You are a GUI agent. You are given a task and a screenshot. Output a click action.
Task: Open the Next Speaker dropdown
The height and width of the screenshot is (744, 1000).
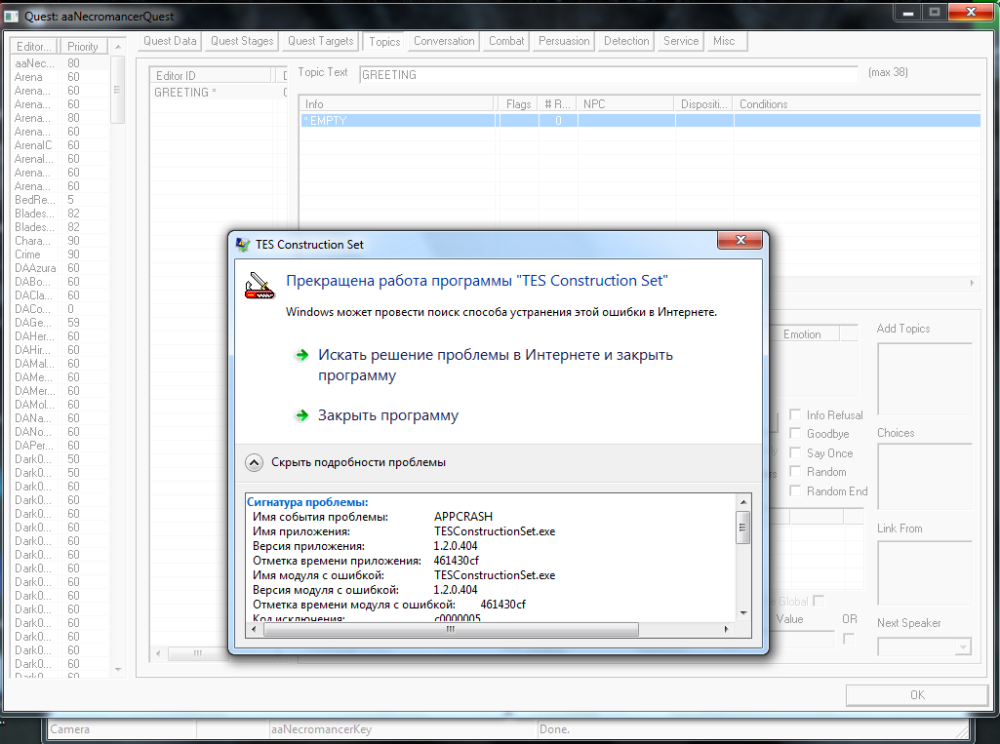(963, 647)
